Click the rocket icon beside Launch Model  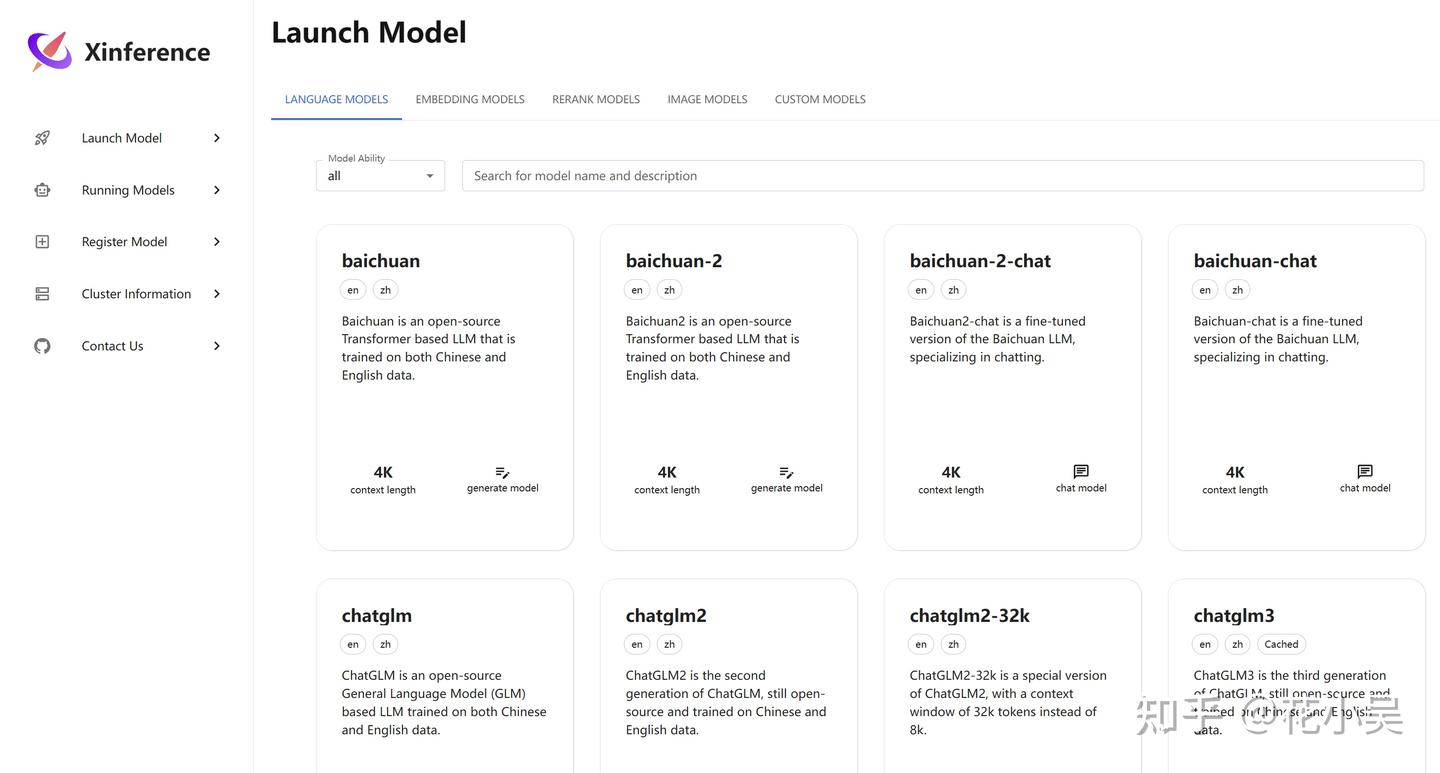[42, 138]
